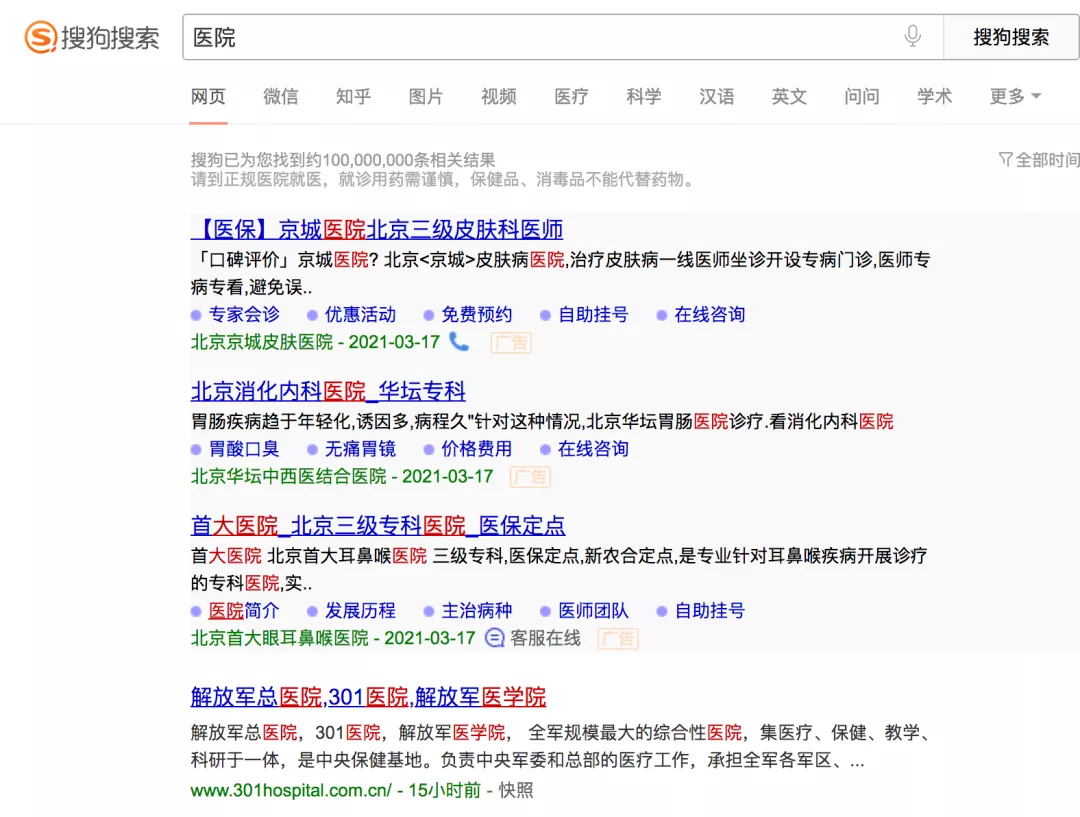Click the 北京华坛中西医结合医院 source text
Screen dimensions: 1080x817
point(289,476)
